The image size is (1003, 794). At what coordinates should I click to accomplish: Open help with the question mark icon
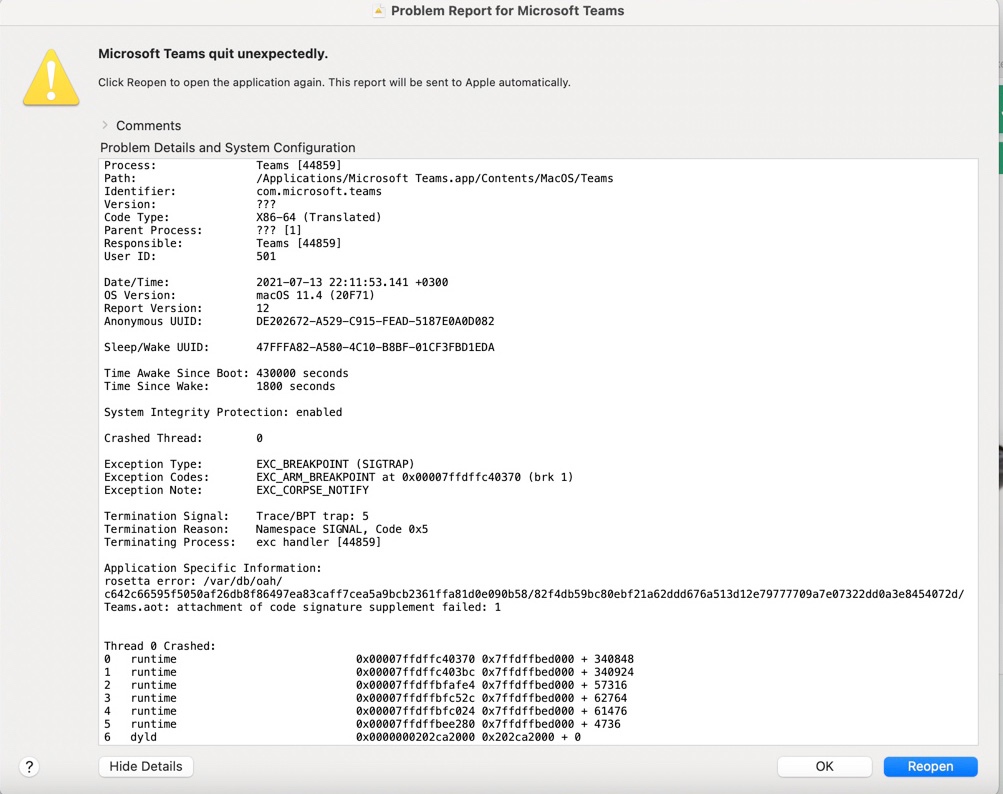pos(29,766)
